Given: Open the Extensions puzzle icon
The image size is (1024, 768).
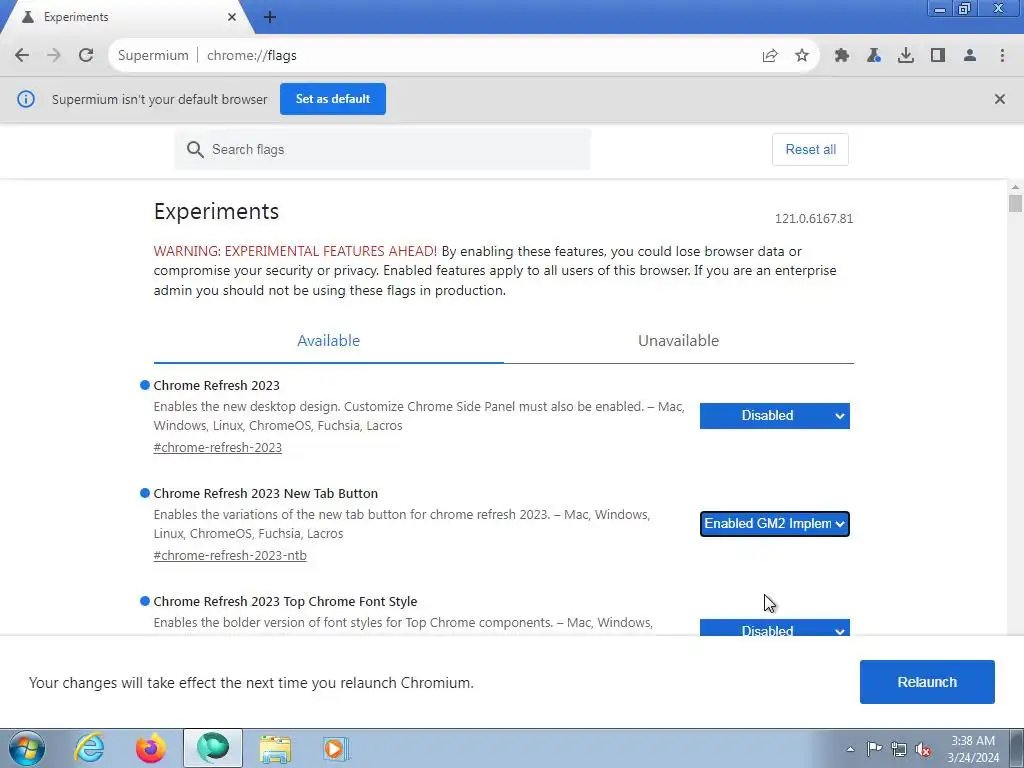Looking at the screenshot, I should [x=842, y=56].
